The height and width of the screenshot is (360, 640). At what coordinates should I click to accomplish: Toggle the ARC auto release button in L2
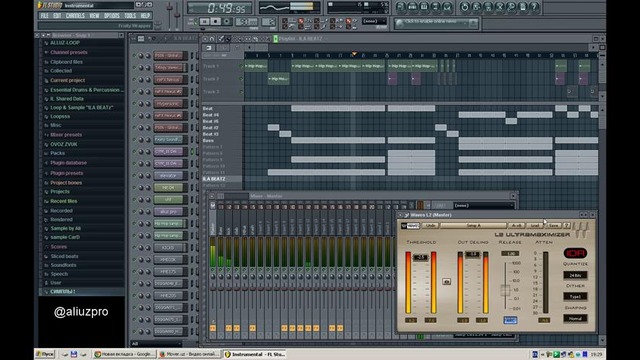pos(510,320)
